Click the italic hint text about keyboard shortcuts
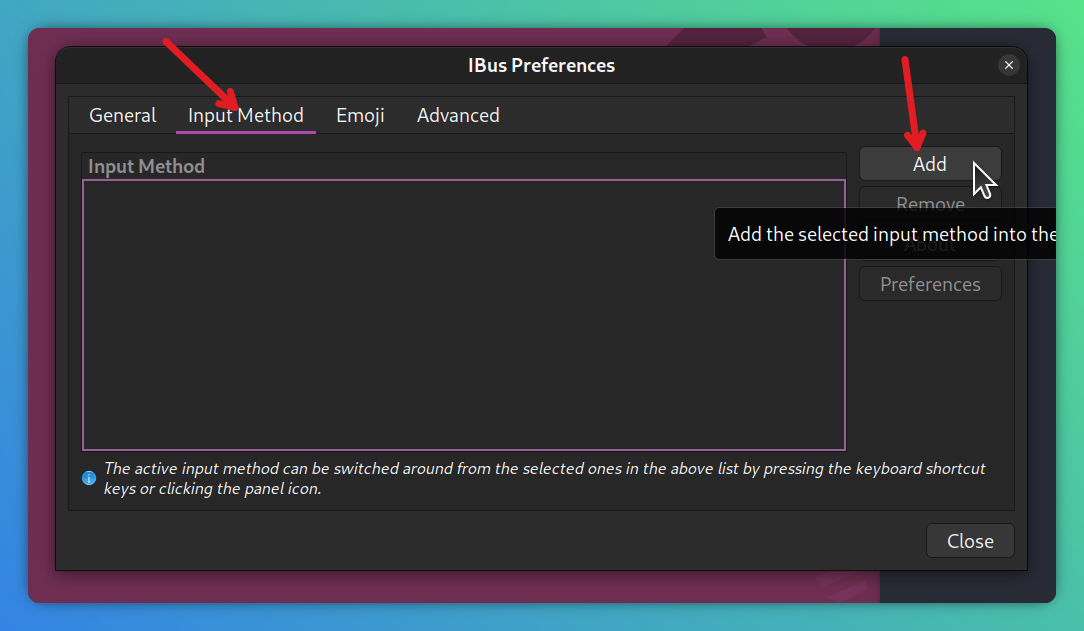This screenshot has width=1084, height=631. [x=544, y=478]
